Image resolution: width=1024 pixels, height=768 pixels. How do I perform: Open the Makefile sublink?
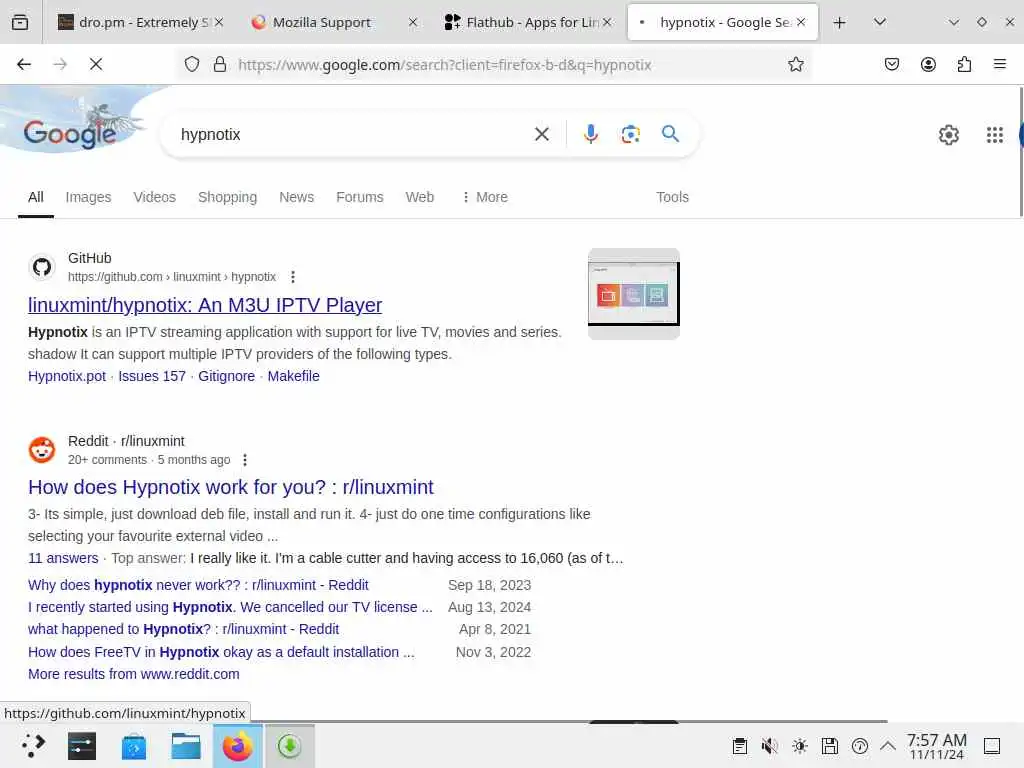coord(293,376)
